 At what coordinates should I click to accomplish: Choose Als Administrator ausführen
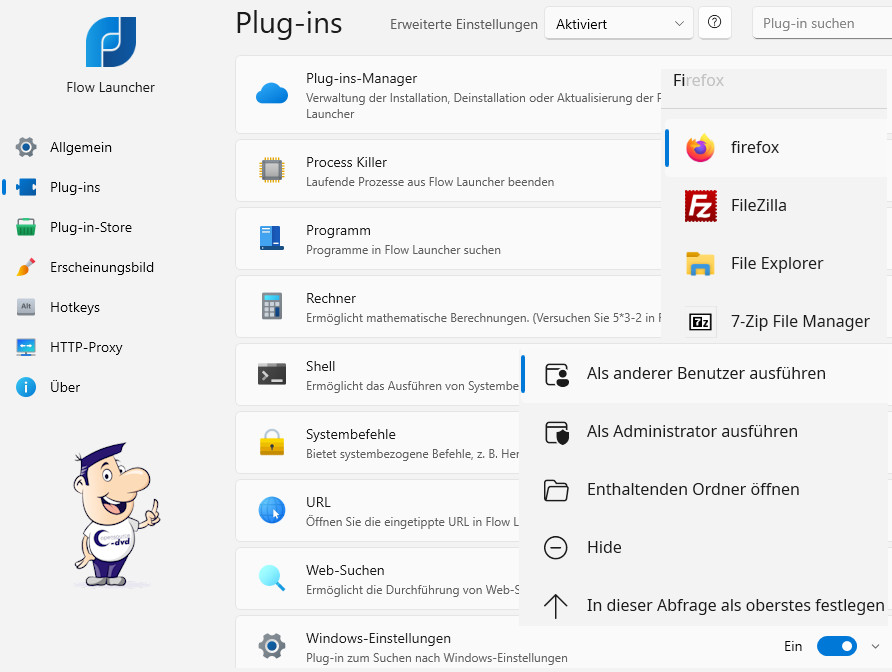pos(692,432)
